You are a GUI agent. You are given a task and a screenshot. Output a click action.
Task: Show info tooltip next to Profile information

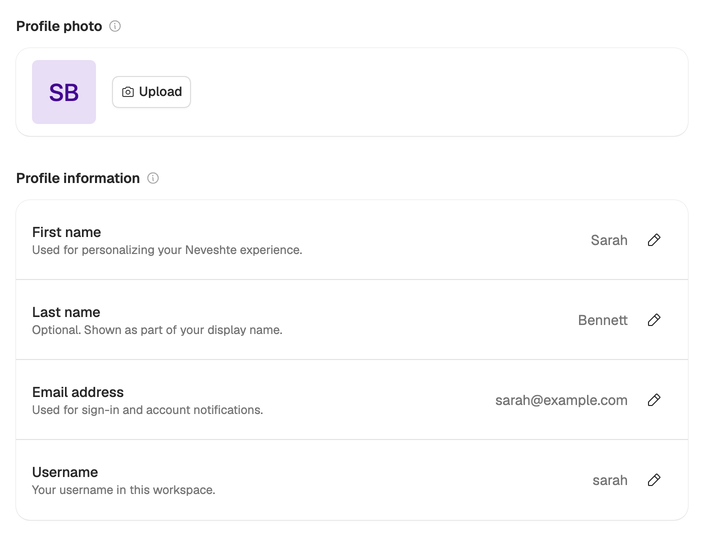[x=153, y=178]
